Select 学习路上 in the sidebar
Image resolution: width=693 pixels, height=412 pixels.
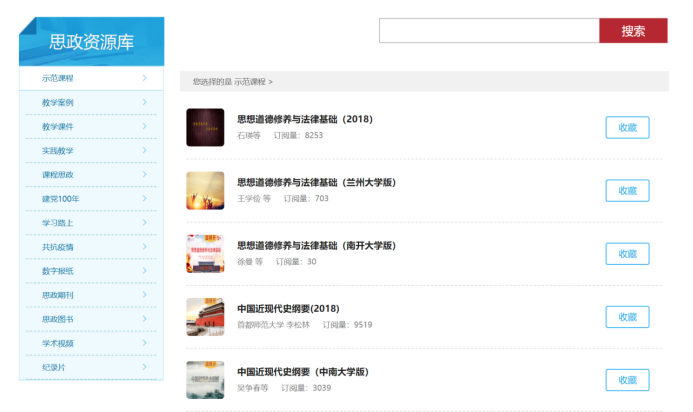coord(91,223)
